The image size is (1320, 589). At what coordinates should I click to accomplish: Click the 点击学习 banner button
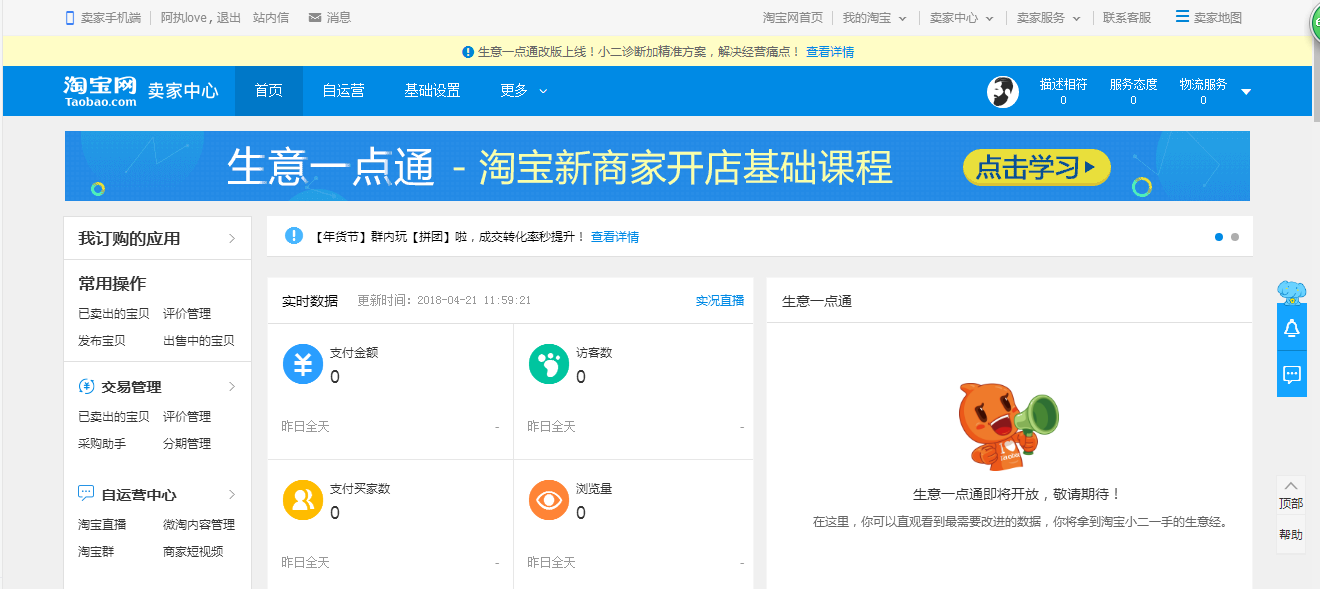[x=1036, y=167]
